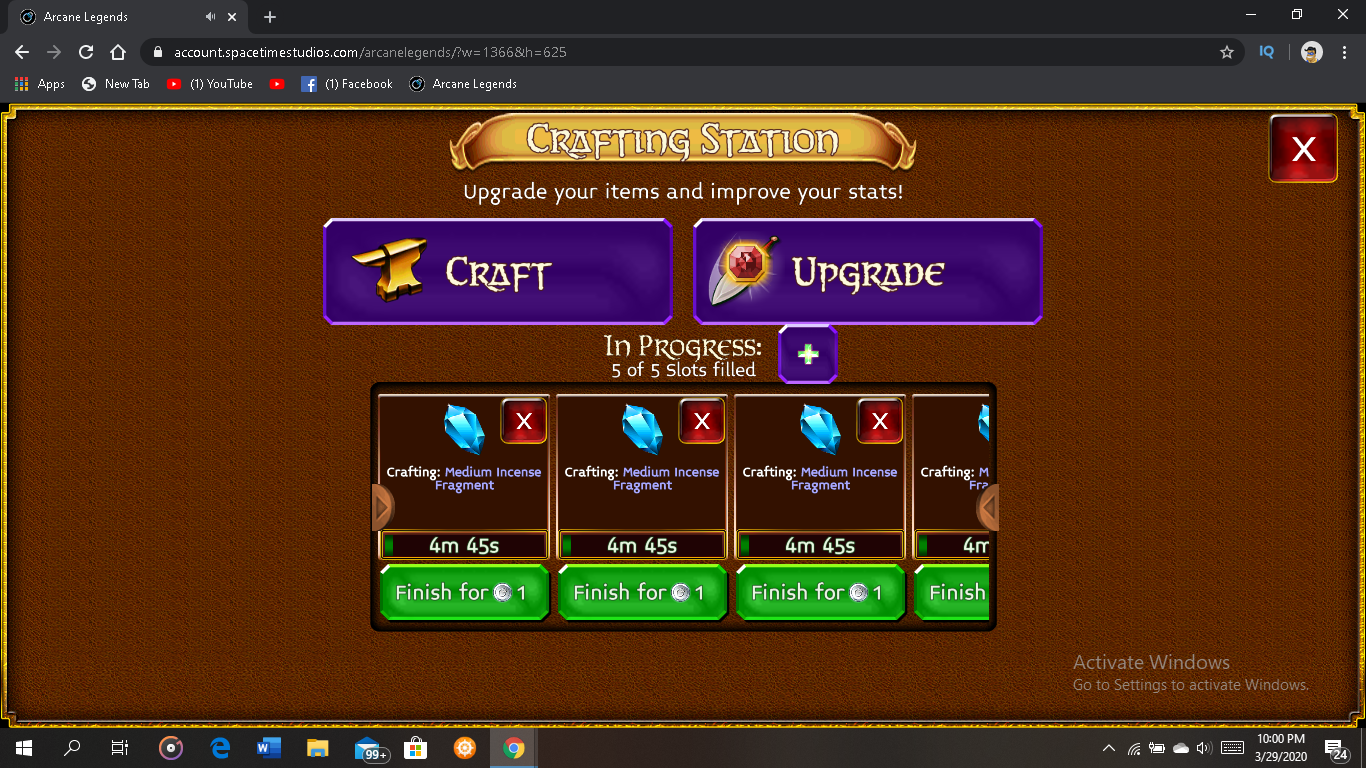Click the third 4m 45s progress bar
The height and width of the screenshot is (768, 1366).
[821, 545]
